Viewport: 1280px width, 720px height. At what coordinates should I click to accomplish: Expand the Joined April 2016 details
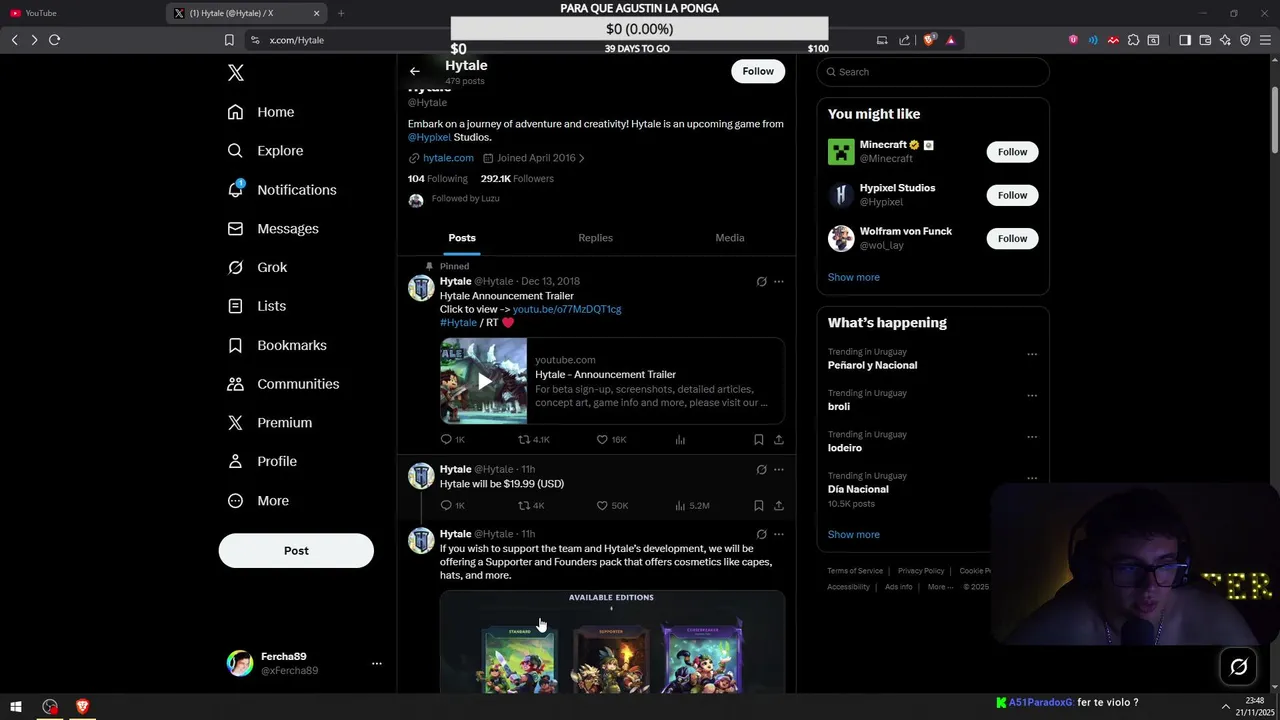(x=533, y=158)
